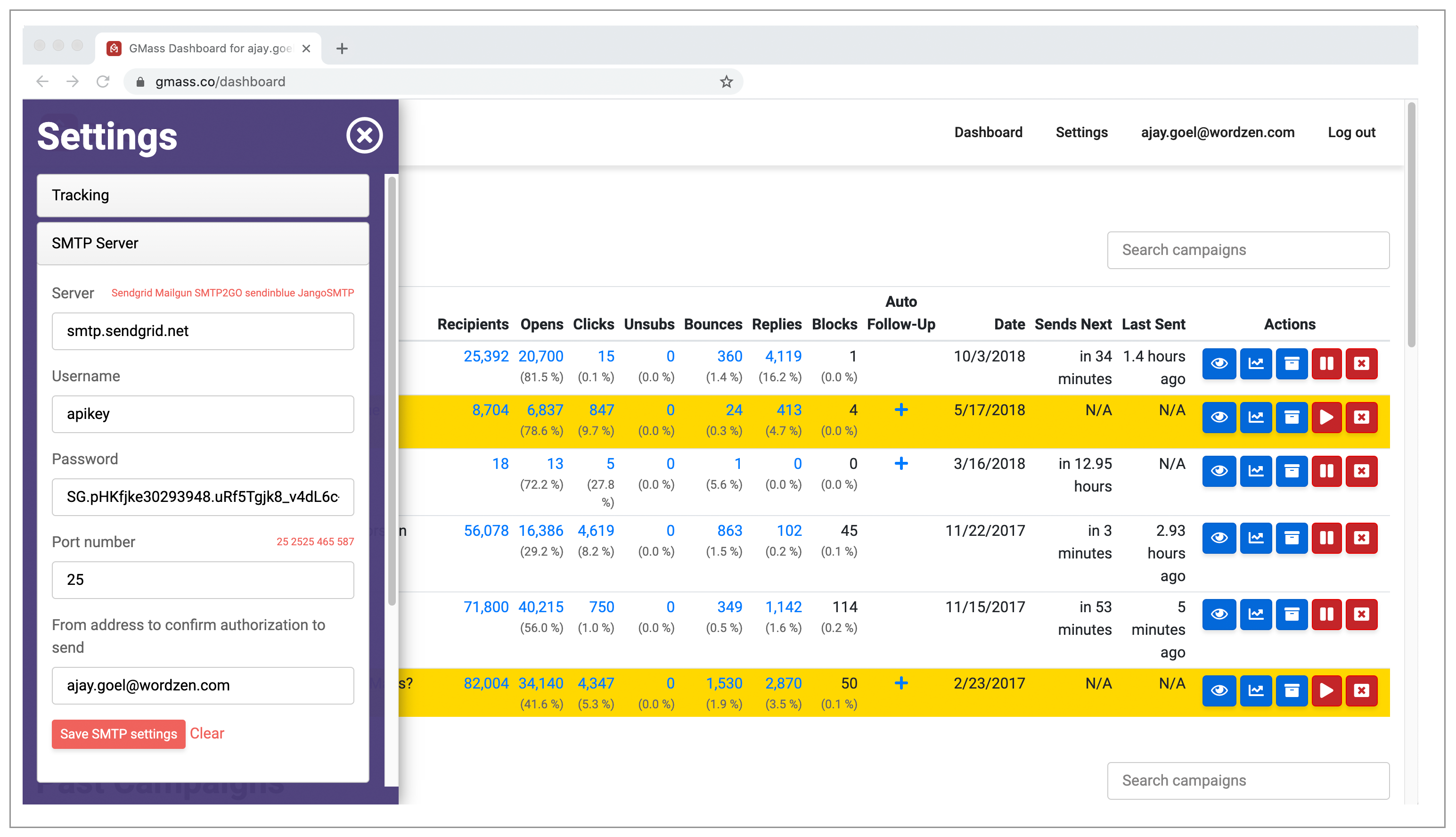Viewport: 1456px width, 837px height.
Task: Click the Port number input field
Action: coord(203,580)
